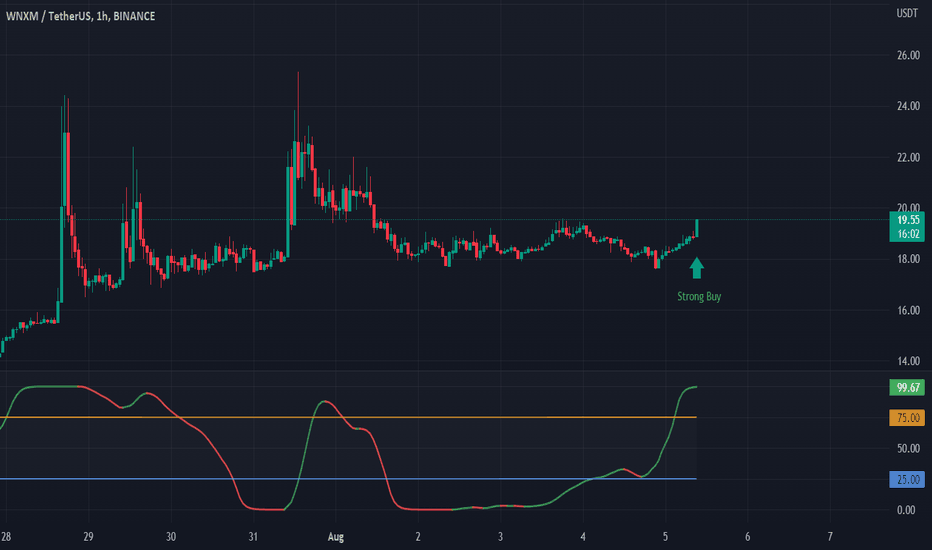Click the 30 date label on time axis
Viewport: 932px width, 550px height.
171,537
